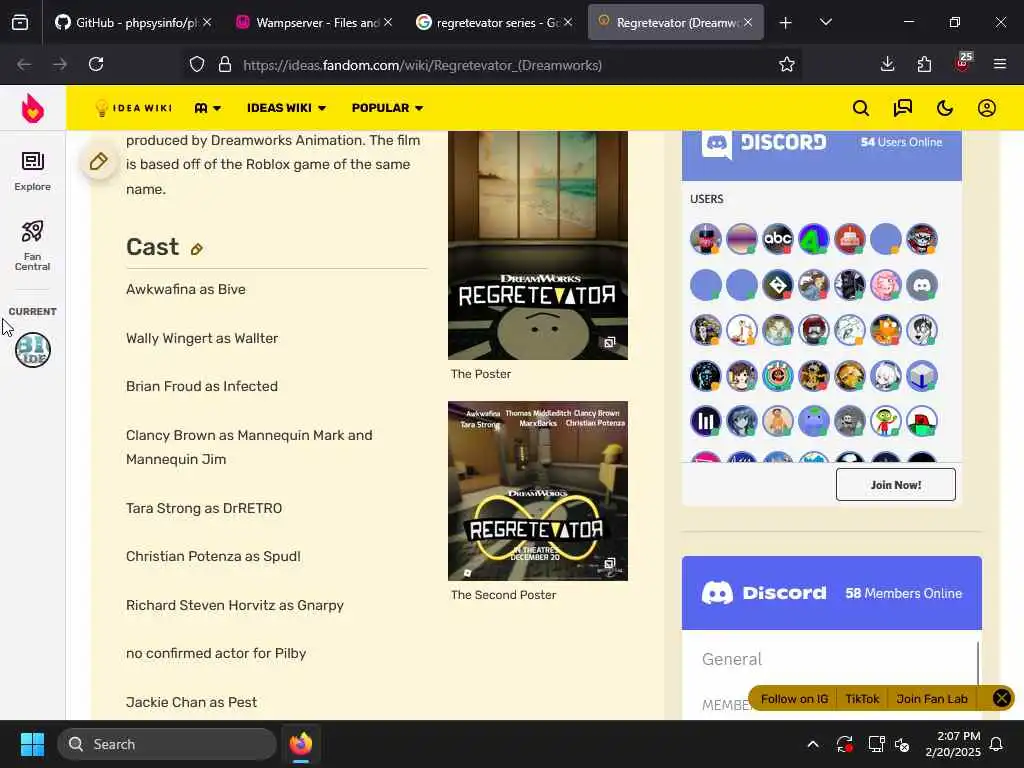Screen dimensions: 1024x768
Task: Click the taskbar Search box
Action: 167,744
